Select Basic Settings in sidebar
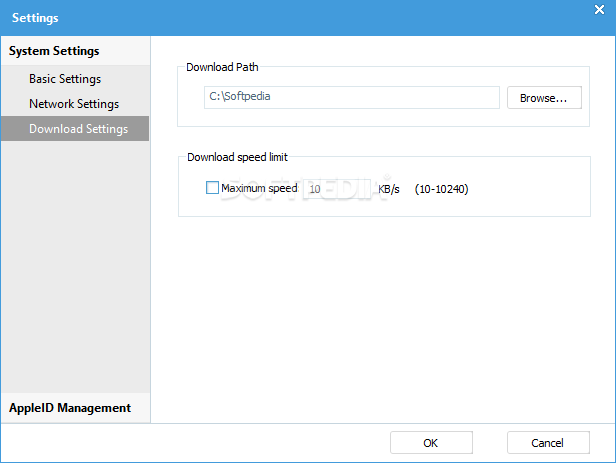The height and width of the screenshot is (463, 616). [x=75, y=79]
